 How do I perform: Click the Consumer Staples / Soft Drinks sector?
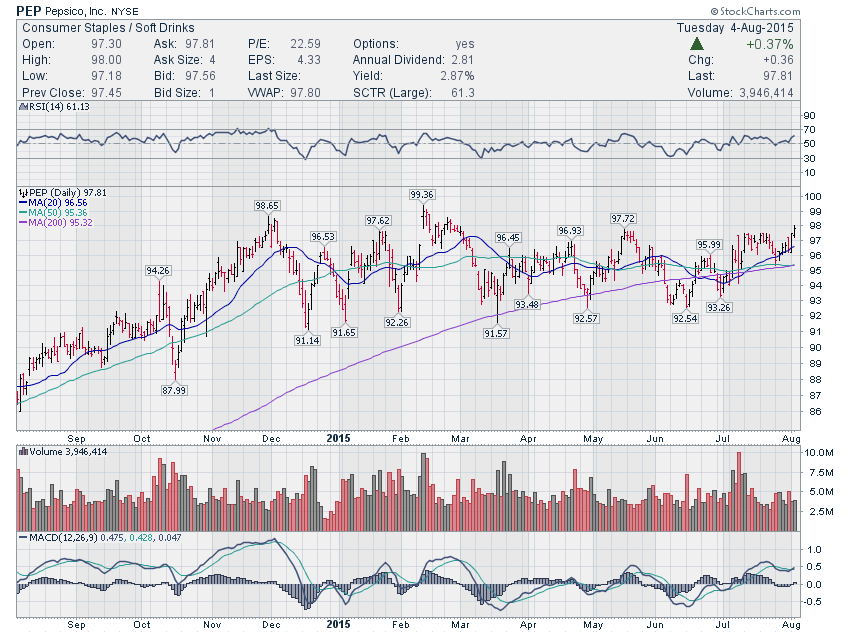108,28
